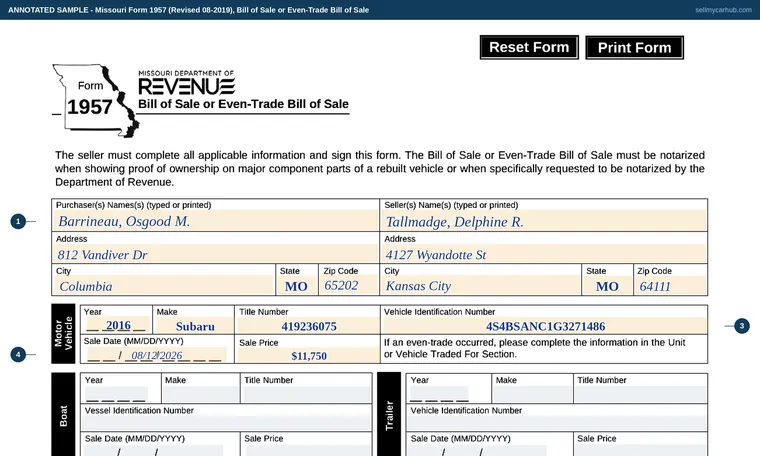
Task: Click the Trailer Make field
Action: pyautogui.click(x=532, y=394)
